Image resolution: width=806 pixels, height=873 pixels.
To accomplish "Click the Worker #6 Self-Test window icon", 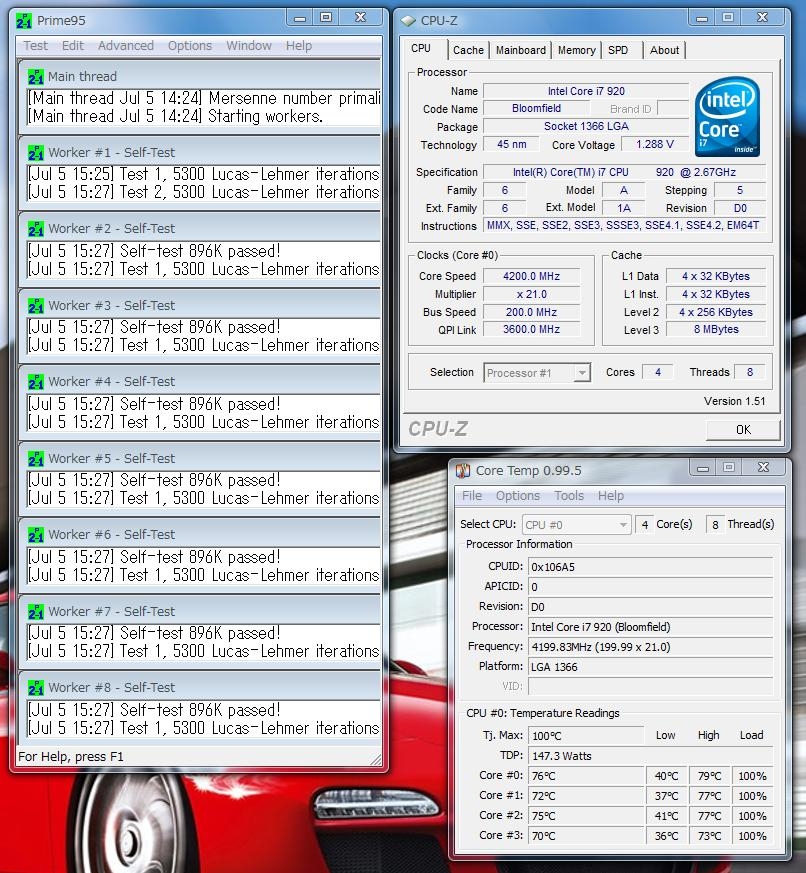I will pyautogui.click(x=36, y=534).
